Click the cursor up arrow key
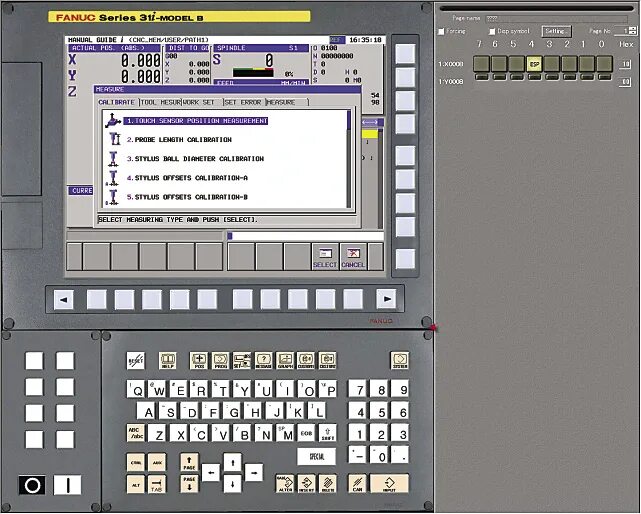641x514 pixels. (x=232, y=462)
